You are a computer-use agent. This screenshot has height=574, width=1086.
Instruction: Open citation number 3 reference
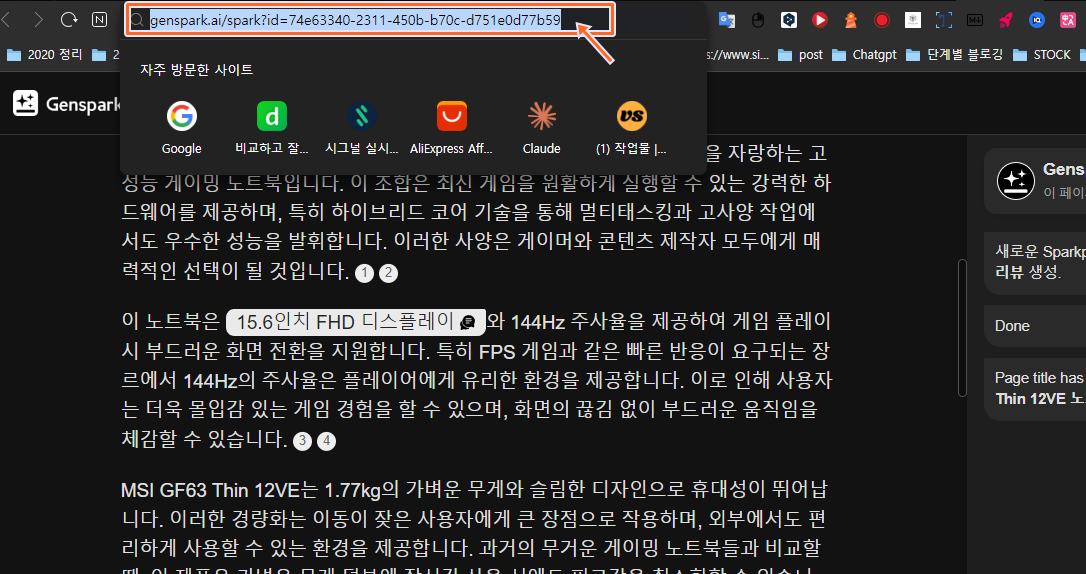[302, 441]
